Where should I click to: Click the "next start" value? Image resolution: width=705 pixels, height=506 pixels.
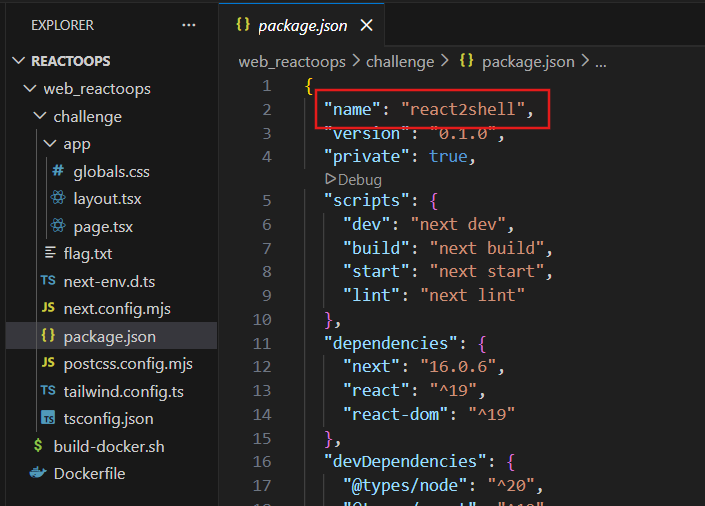point(486,271)
